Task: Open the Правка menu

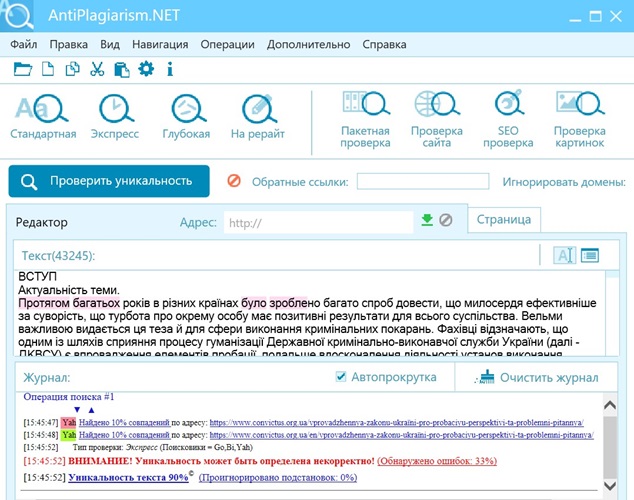Action: click(x=68, y=44)
